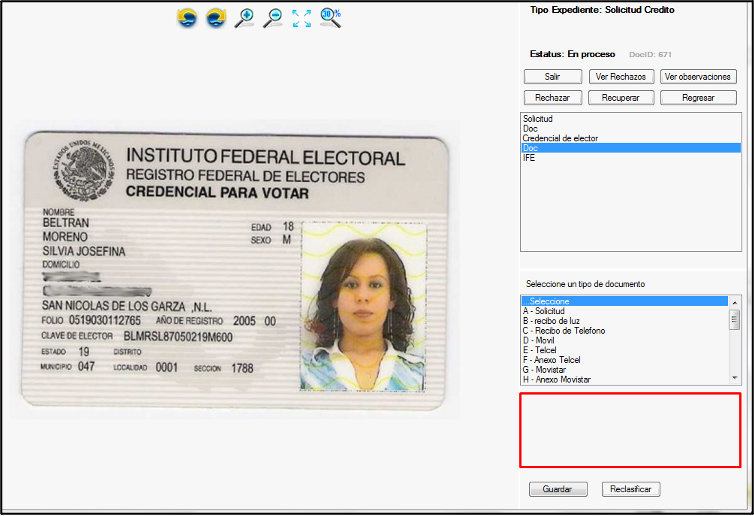Choose 'E - Telcel' document type
This screenshot has width=754, height=516.
pos(540,350)
